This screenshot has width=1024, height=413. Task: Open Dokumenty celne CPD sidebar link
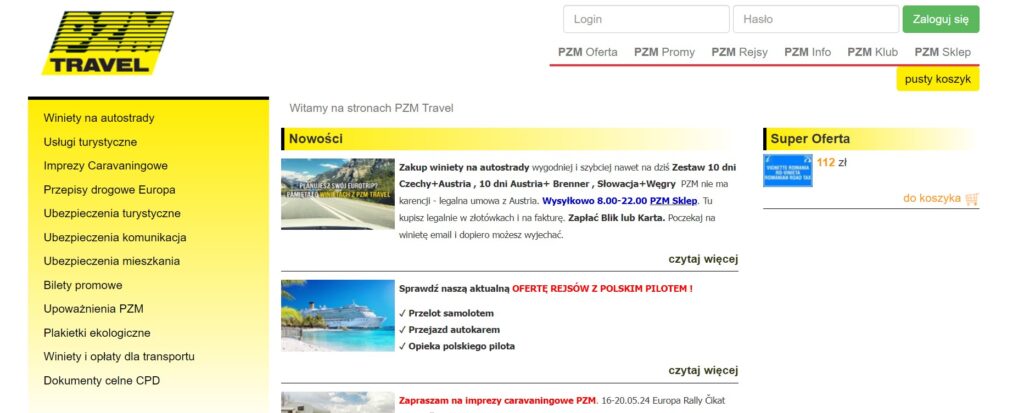point(101,381)
